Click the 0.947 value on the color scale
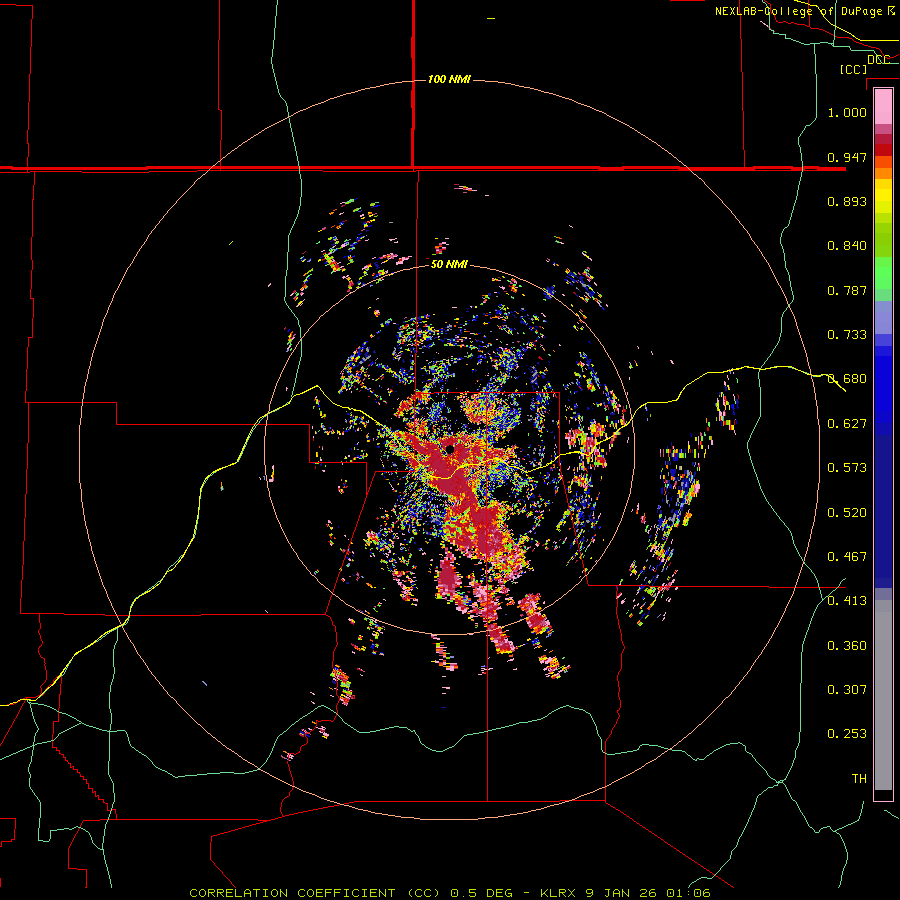 (847, 157)
